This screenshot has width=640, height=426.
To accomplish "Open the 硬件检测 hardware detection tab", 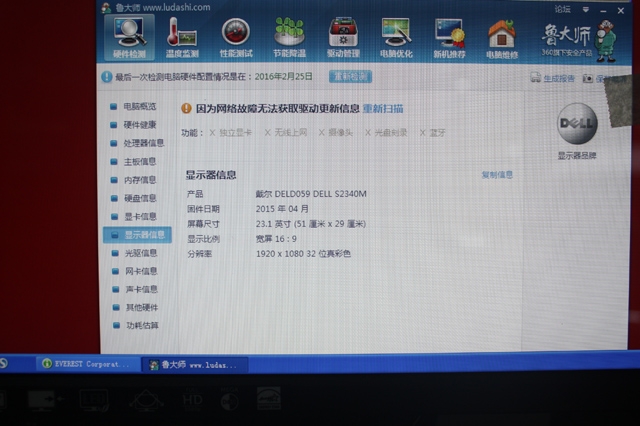I will coord(129,38).
